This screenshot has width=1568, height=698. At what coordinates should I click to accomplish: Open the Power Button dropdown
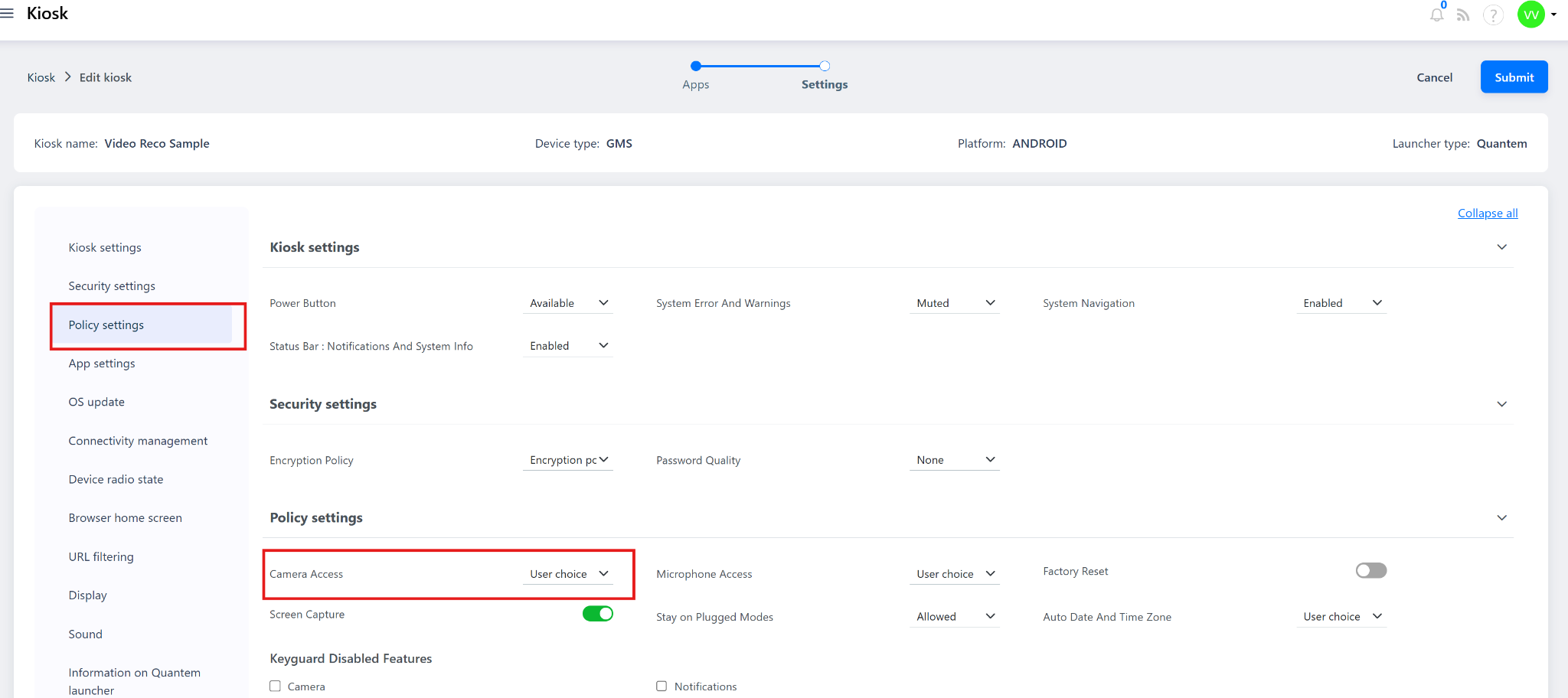[x=568, y=303]
